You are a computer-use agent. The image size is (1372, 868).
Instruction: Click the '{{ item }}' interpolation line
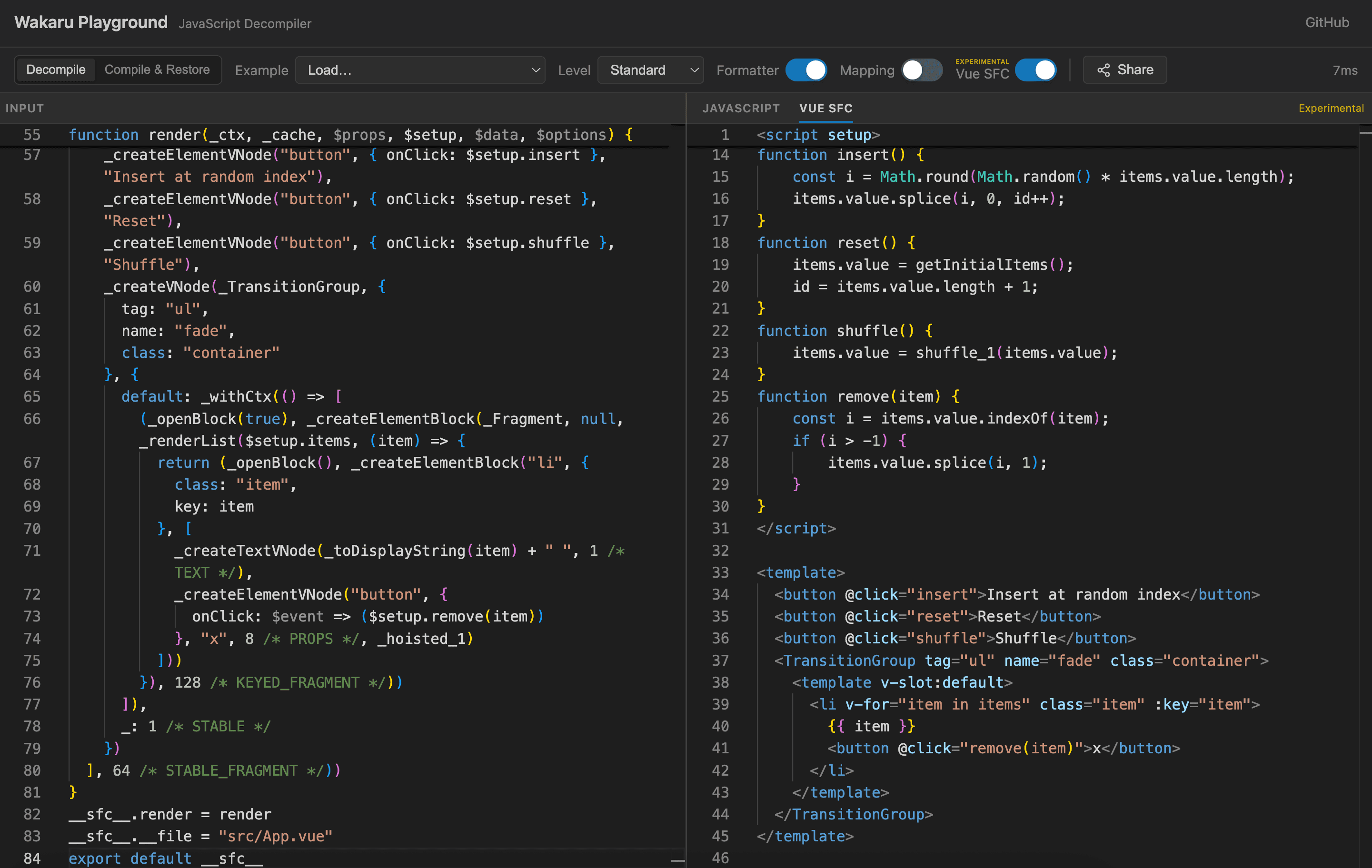click(871, 726)
